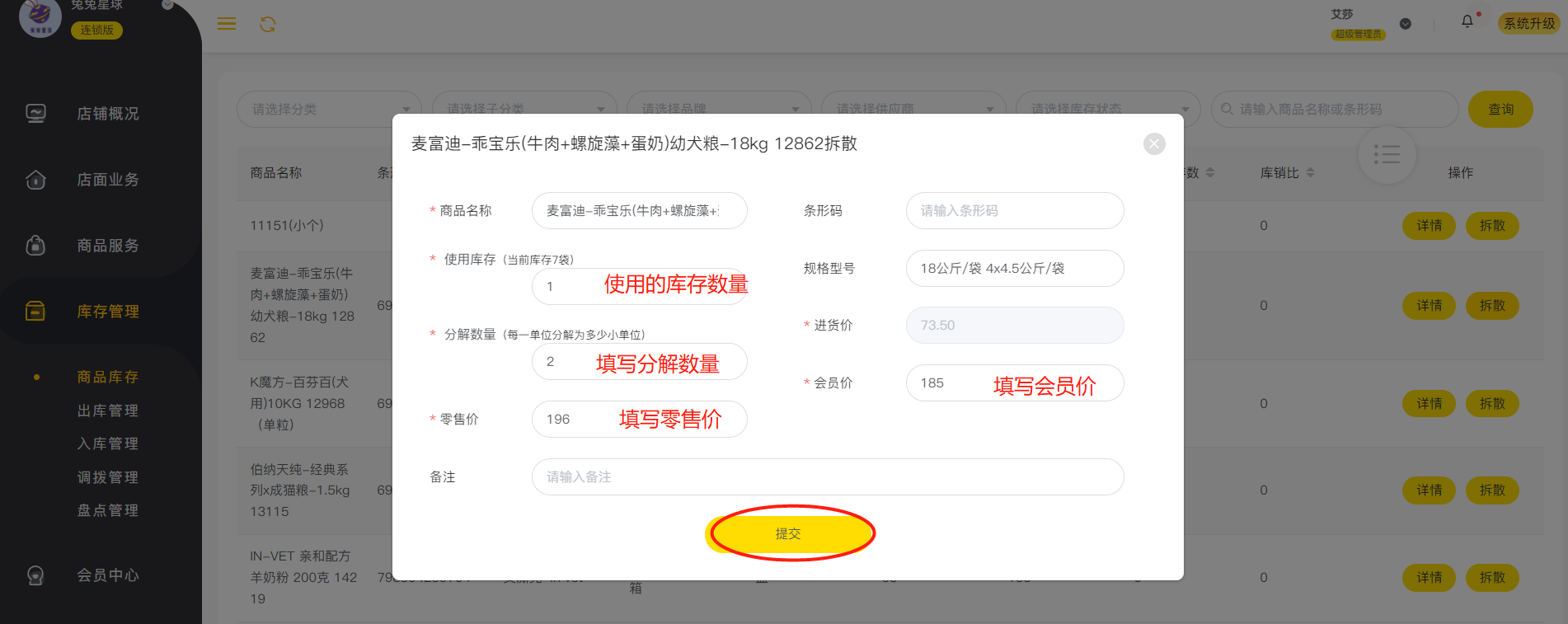Image resolution: width=1568 pixels, height=624 pixels.
Task: Click the 查询 button
Action: [1500, 109]
